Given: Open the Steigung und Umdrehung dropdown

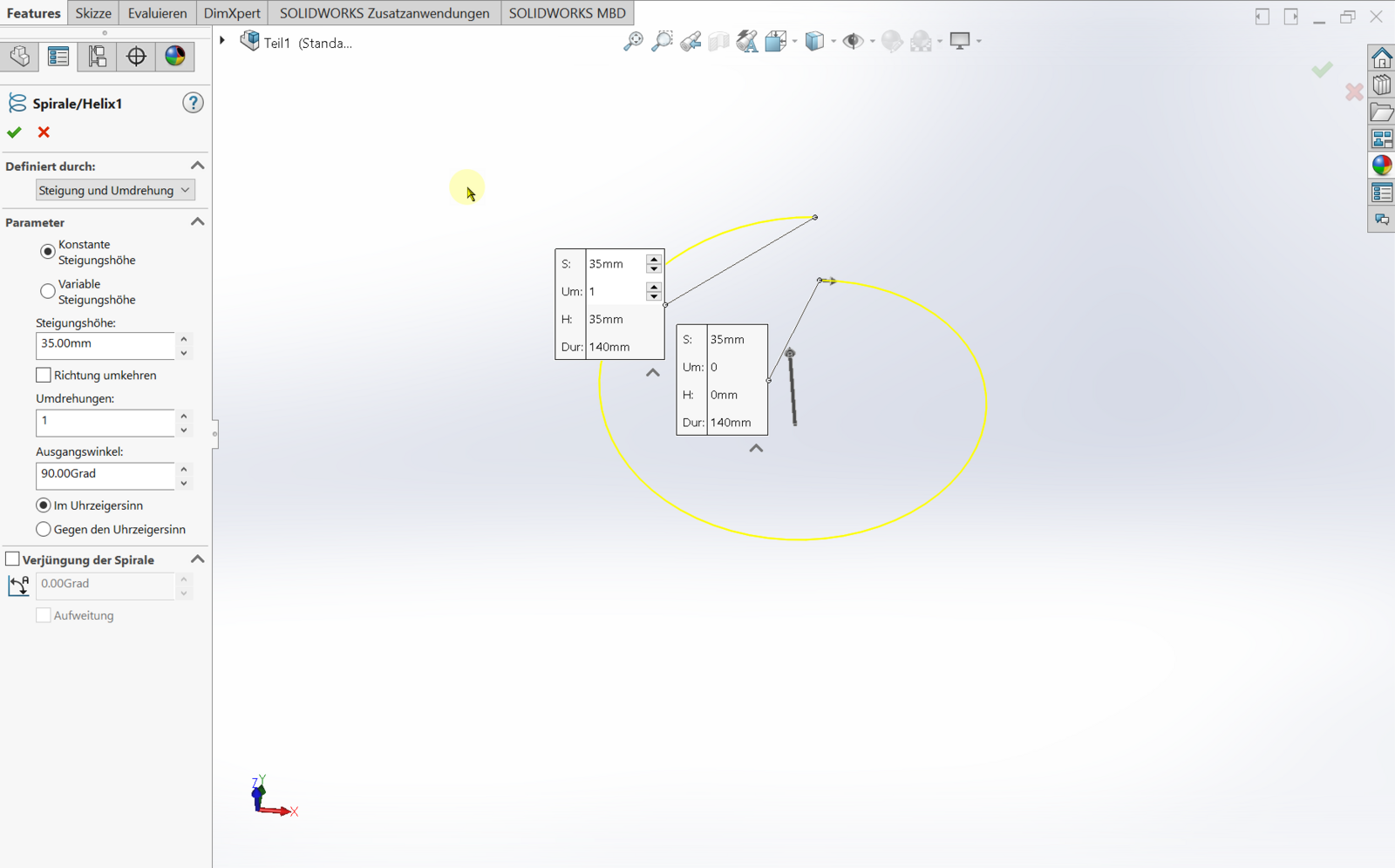Looking at the screenshot, I should [114, 190].
